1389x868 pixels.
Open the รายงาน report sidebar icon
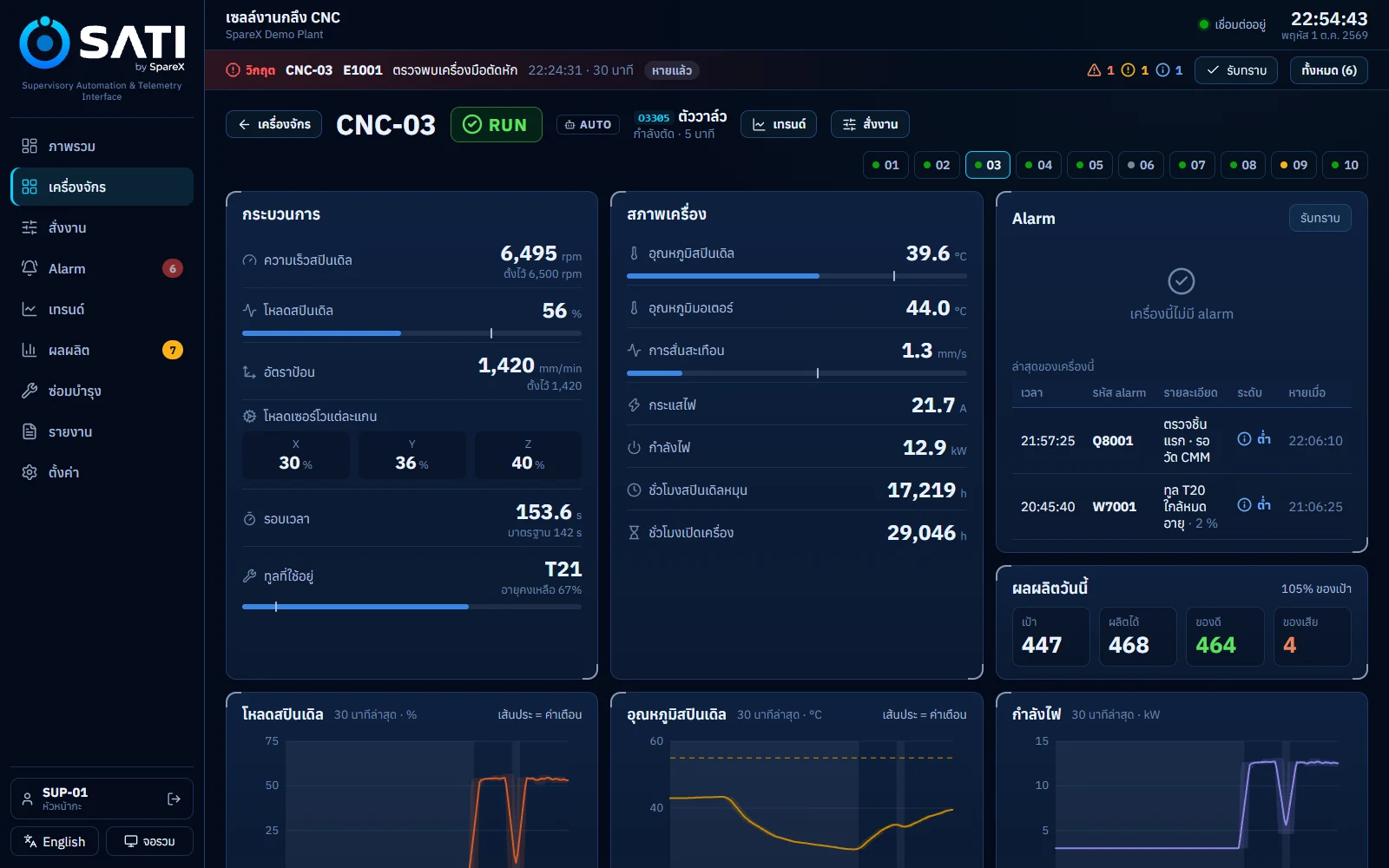[30, 431]
